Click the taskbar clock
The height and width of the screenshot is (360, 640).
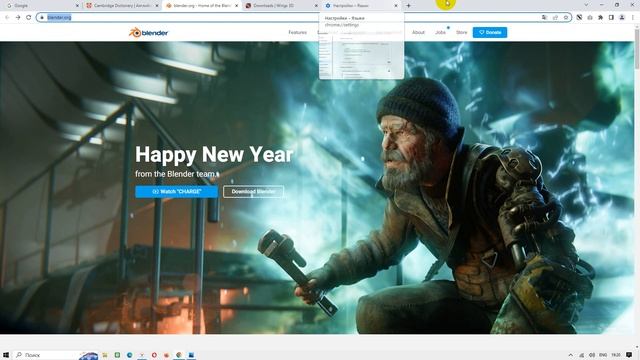(616, 355)
